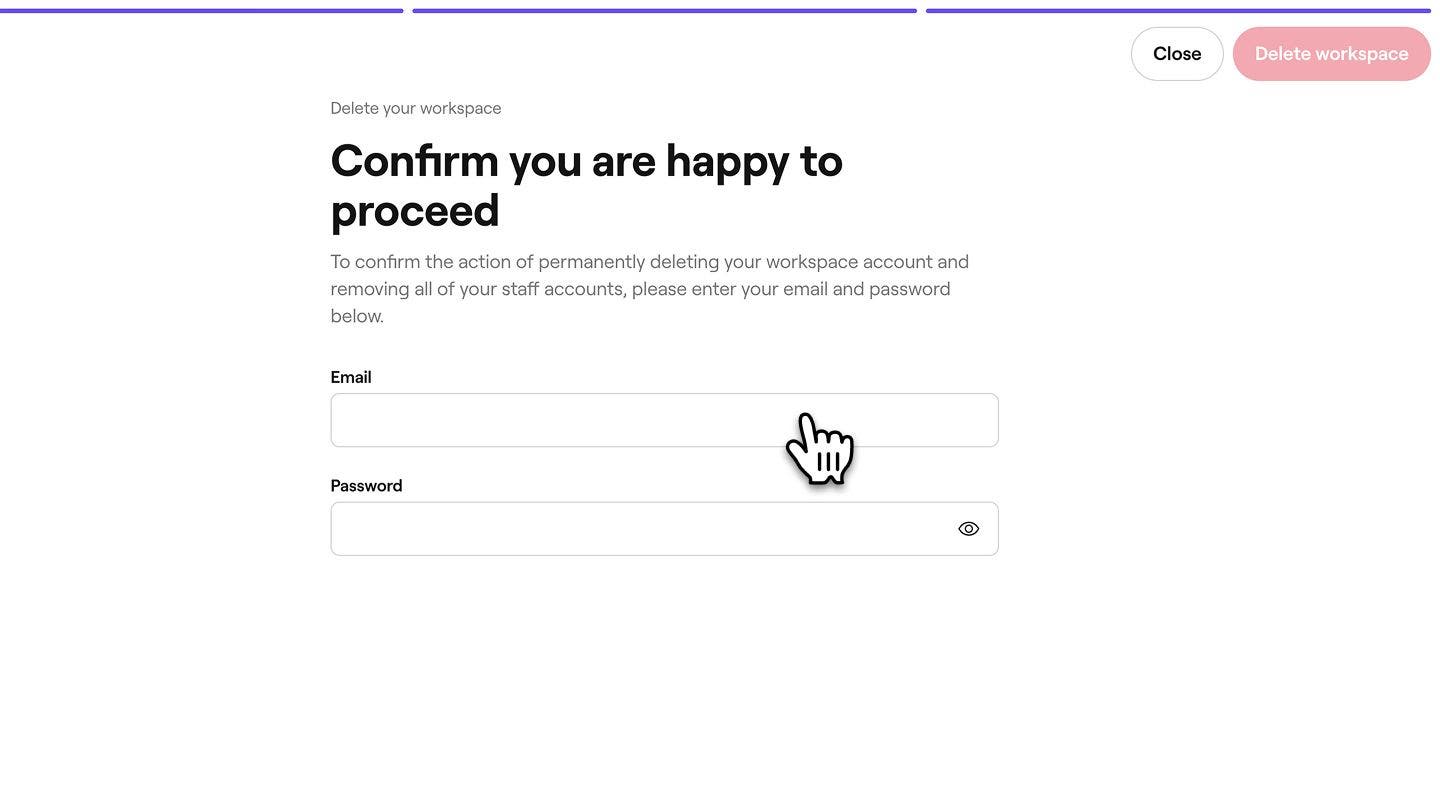Click the Password field label
Viewport: 1440px width, 800px height.
tap(366, 486)
